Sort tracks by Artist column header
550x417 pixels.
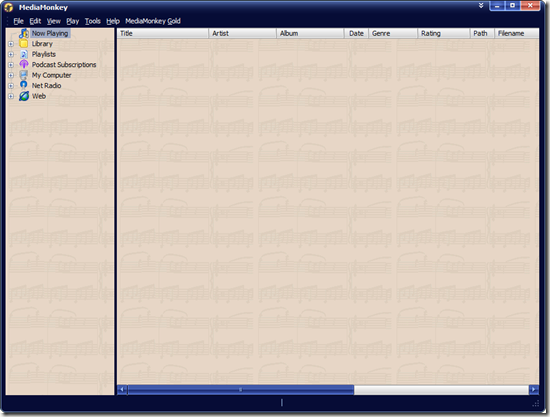click(242, 33)
